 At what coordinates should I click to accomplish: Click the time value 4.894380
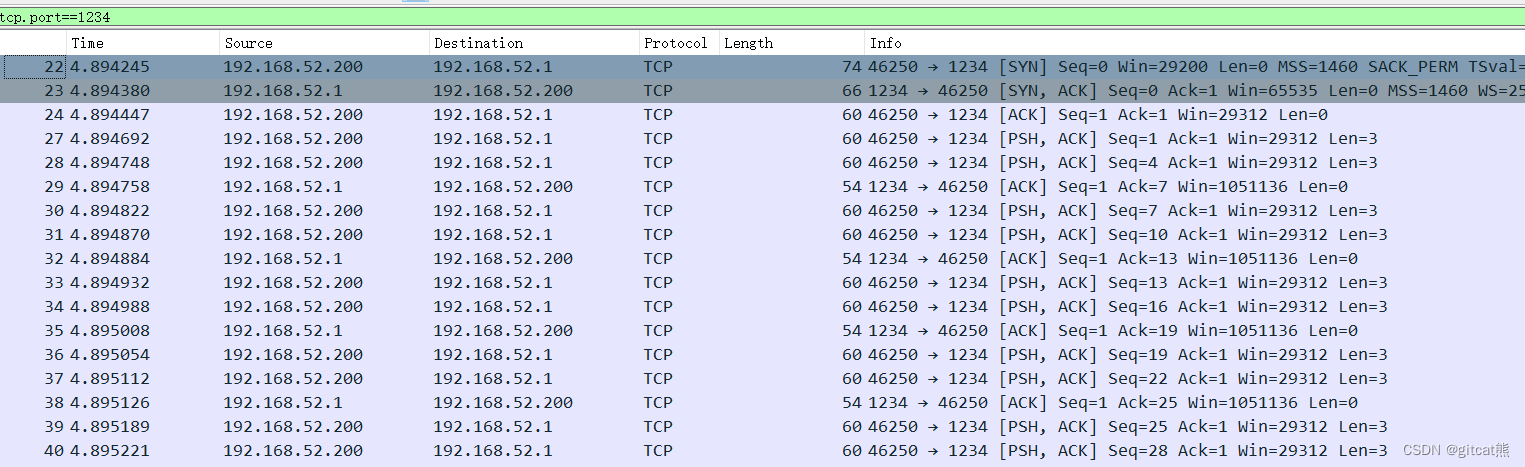point(110,91)
